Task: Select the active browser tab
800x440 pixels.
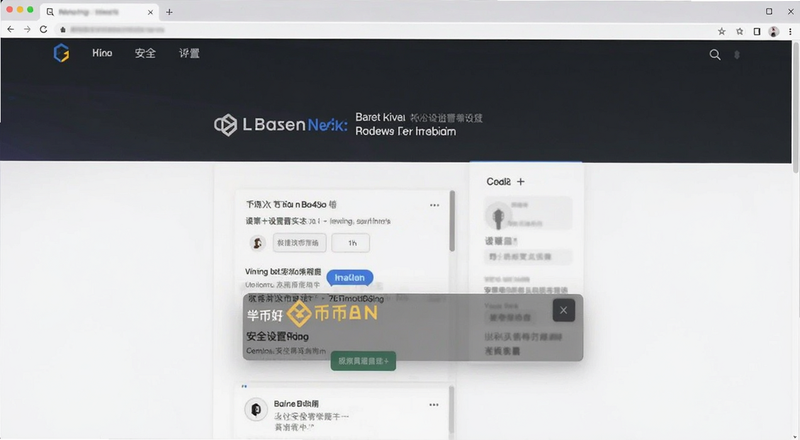Action: coord(99,12)
